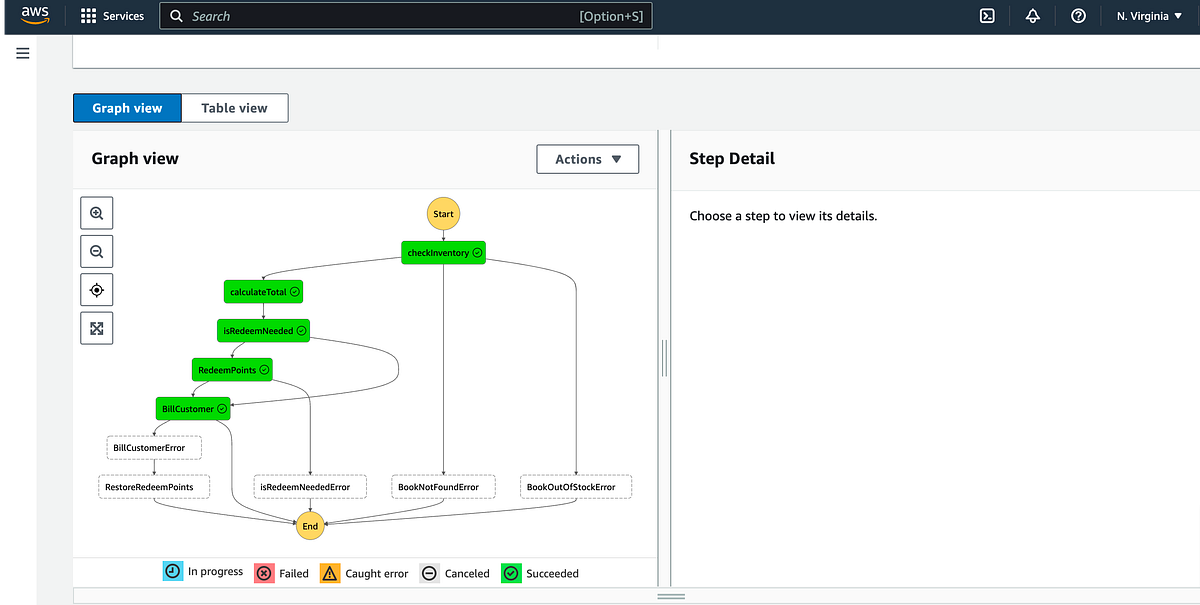Click inside the Search input field
Viewport: 1200px width, 605px height.
pyautogui.click(x=400, y=15)
